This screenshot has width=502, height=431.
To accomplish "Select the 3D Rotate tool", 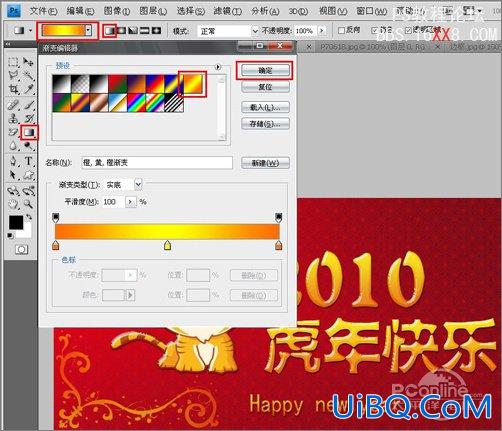I will (x=13, y=191).
